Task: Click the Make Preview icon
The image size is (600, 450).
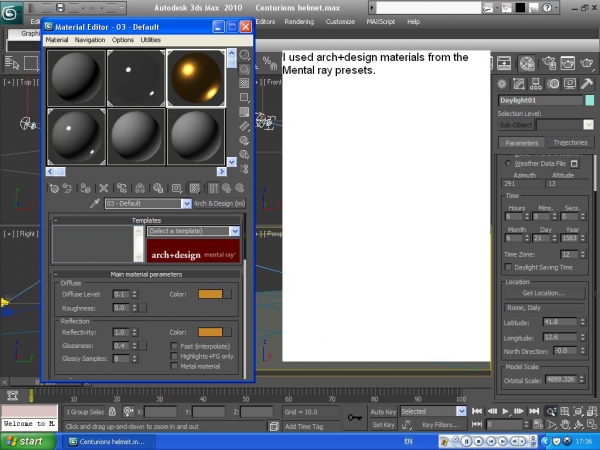Action: [x=244, y=126]
